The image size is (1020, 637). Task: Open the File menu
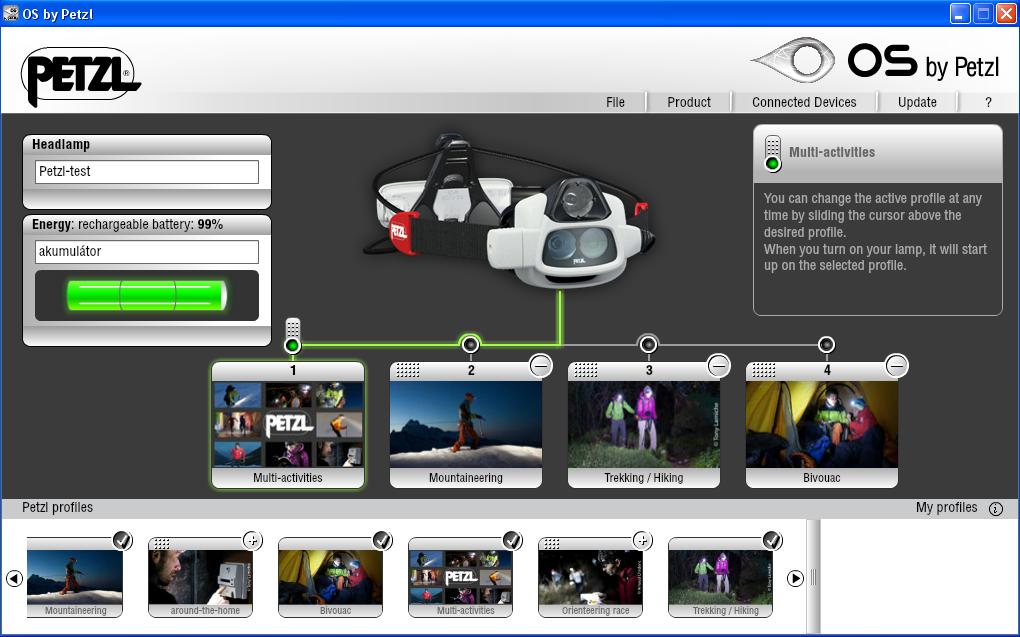[x=615, y=102]
